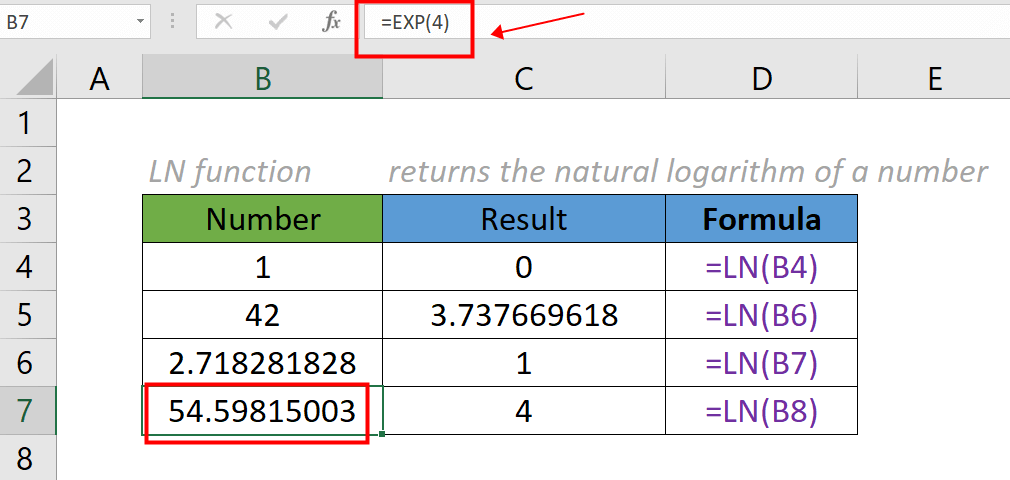The width and height of the screenshot is (1010, 480).
Task: Click the blue Result header cell
Action: tap(524, 219)
